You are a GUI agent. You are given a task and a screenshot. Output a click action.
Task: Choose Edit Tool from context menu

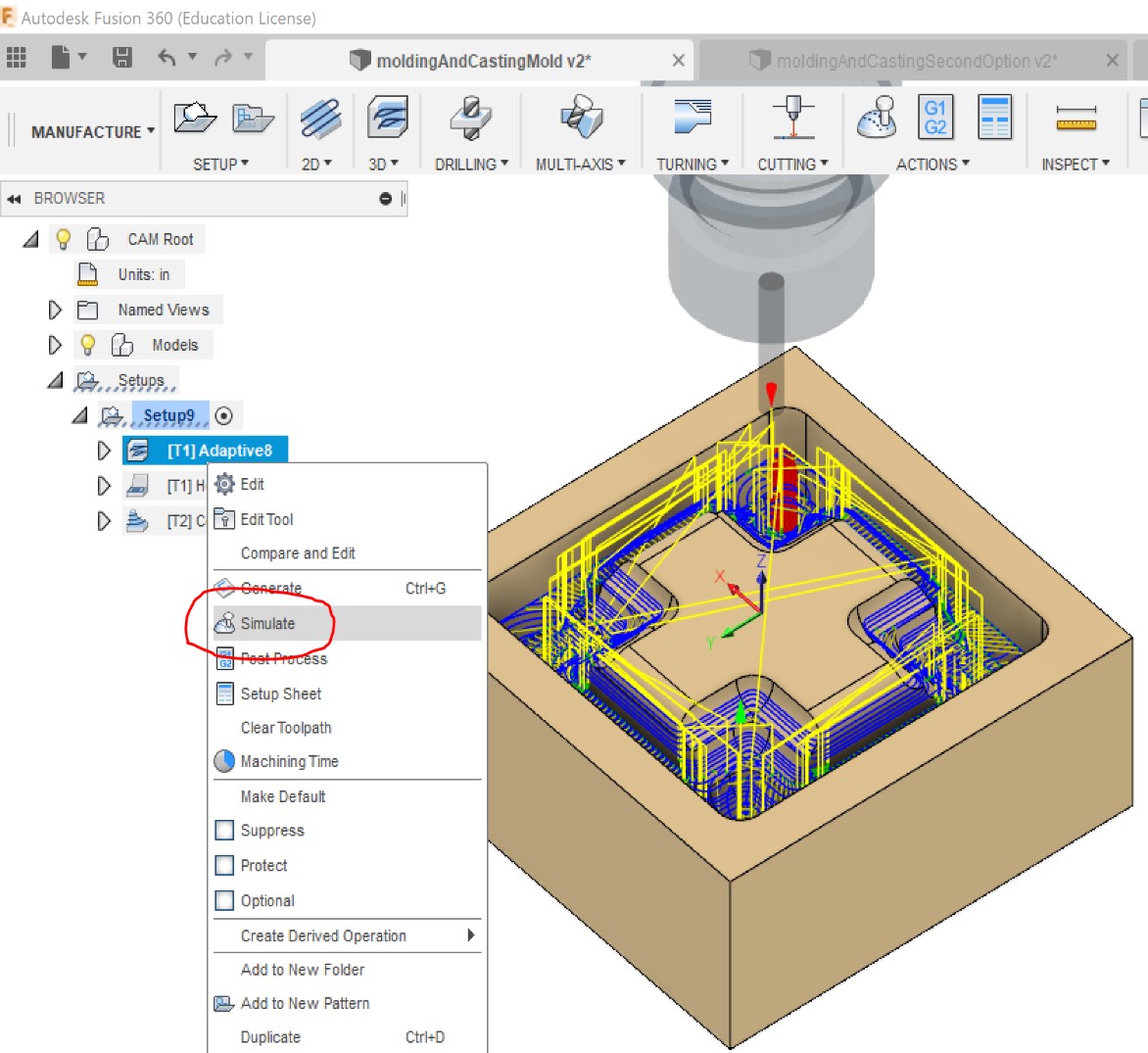(x=347, y=519)
